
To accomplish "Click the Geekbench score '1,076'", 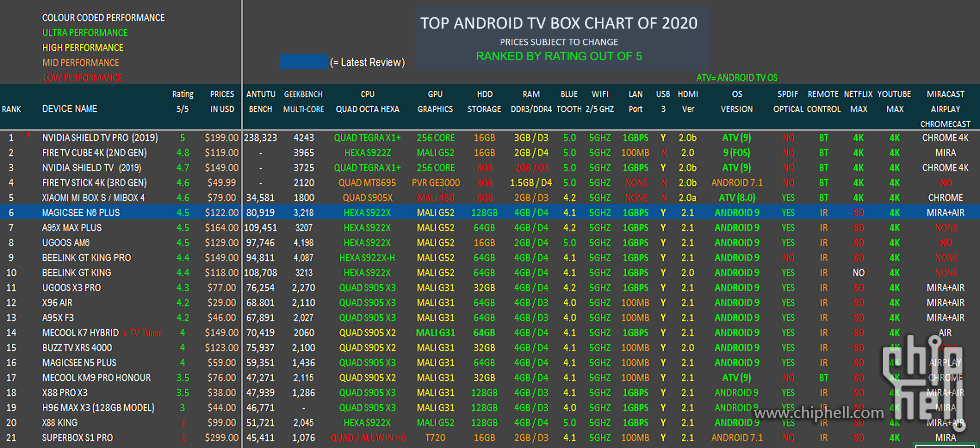I will pos(303,437).
